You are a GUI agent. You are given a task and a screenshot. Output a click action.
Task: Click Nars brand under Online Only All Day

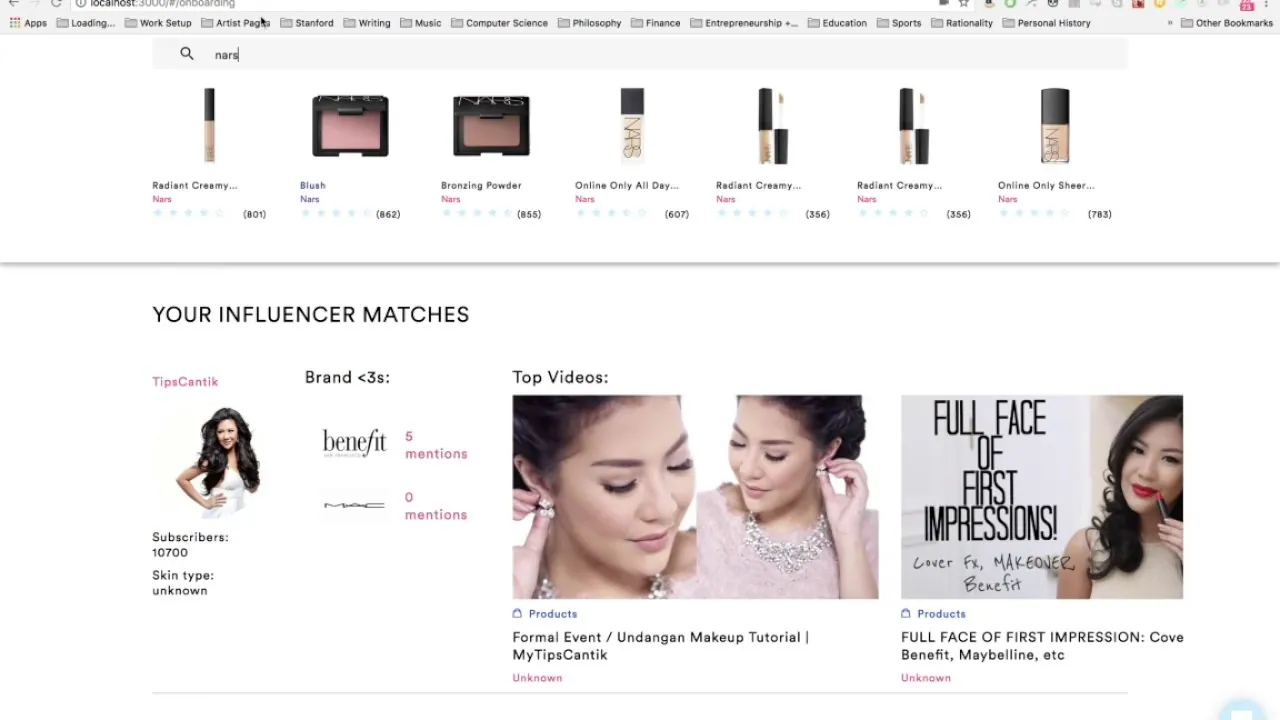pyautogui.click(x=584, y=199)
